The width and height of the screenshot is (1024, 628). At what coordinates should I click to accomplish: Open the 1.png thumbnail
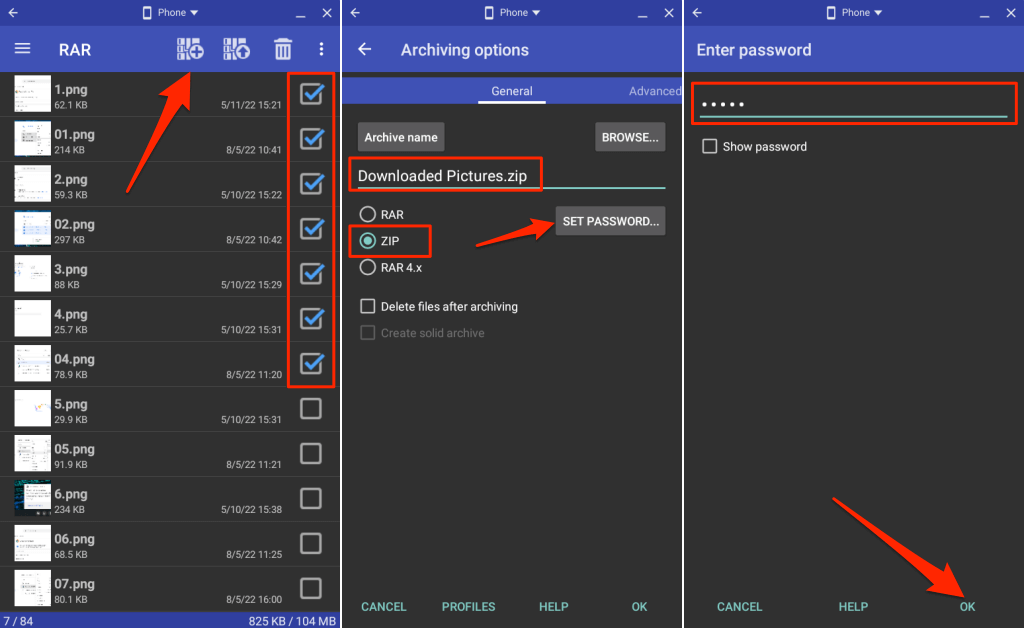coord(32,94)
